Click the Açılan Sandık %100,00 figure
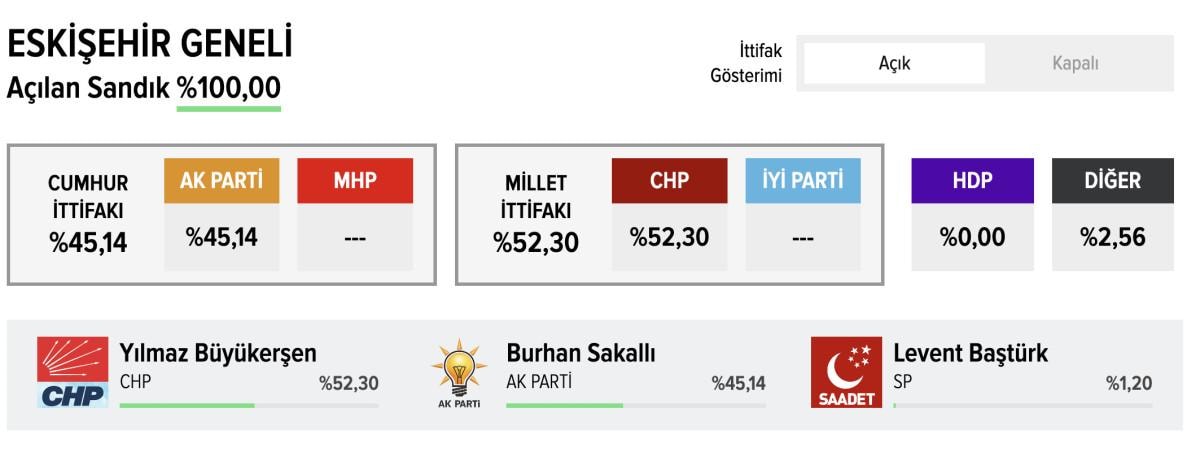 (x=228, y=88)
